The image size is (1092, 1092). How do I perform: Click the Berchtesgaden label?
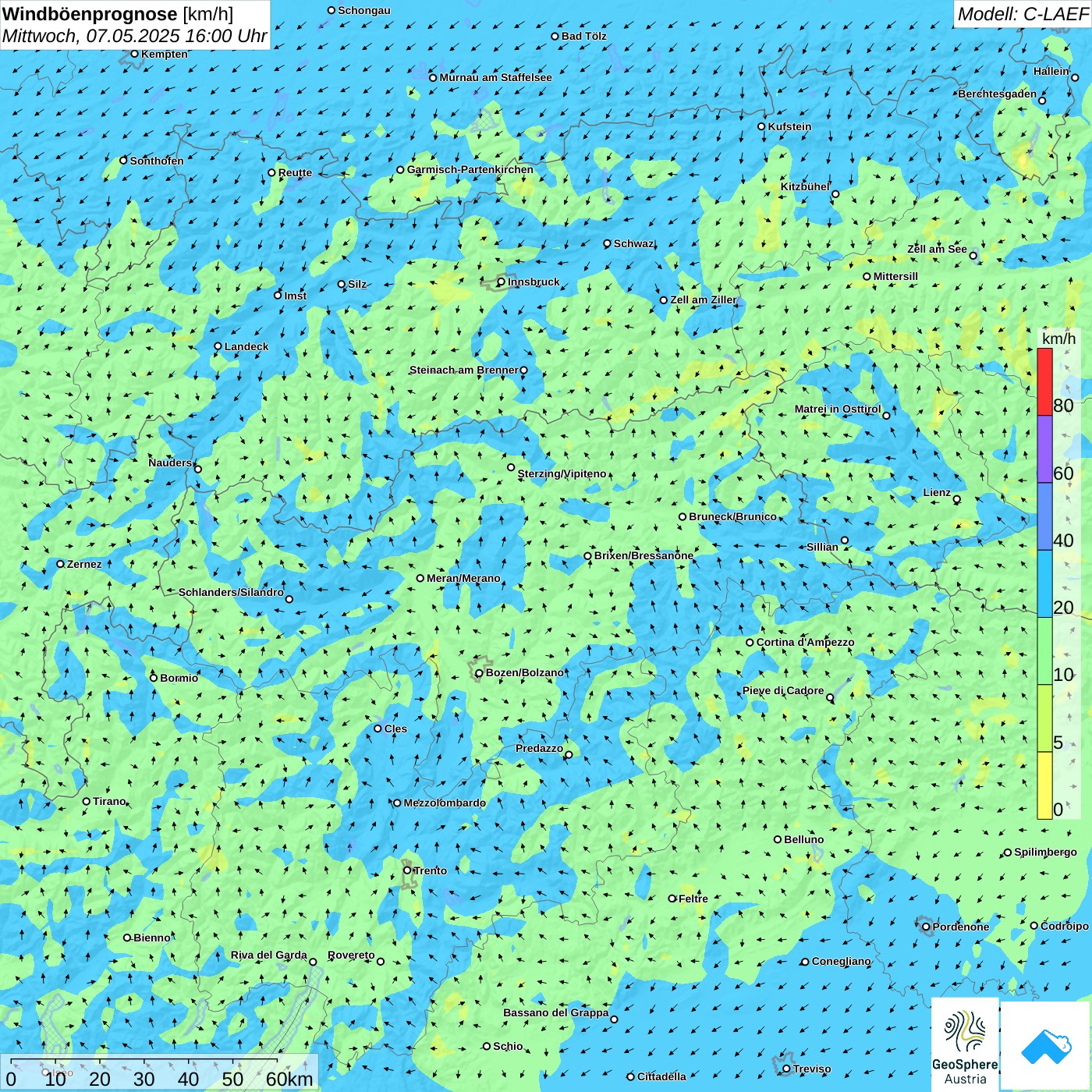pos(998,94)
